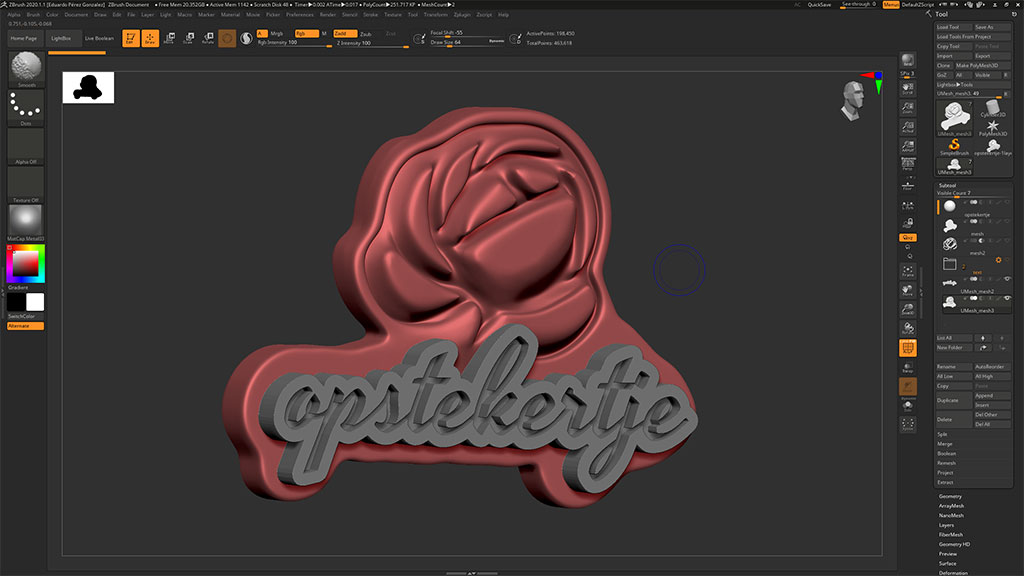
Task: Toggle the Qxyz rotation mode
Action: tap(908, 238)
